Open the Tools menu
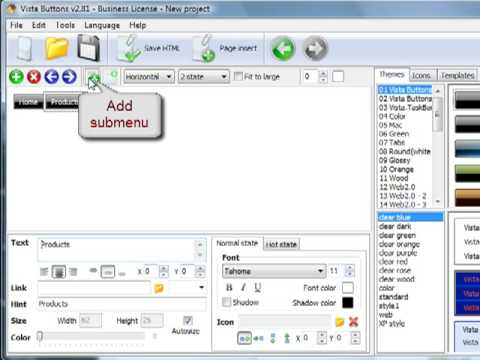 click(x=65, y=25)
